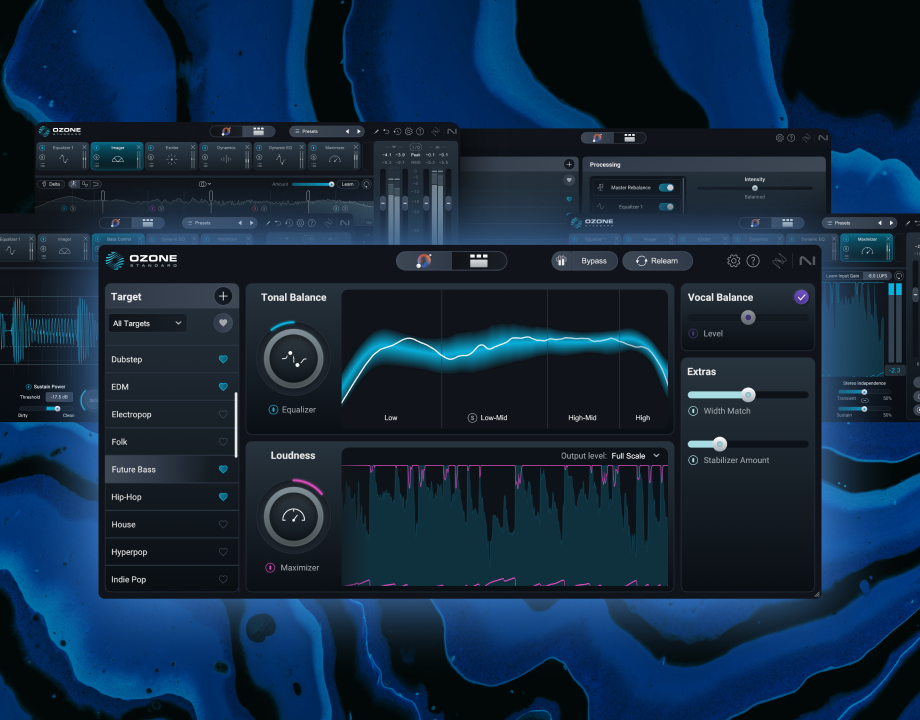Solo the Low-Mid band

pyautogui.click(x=472, y=418)
